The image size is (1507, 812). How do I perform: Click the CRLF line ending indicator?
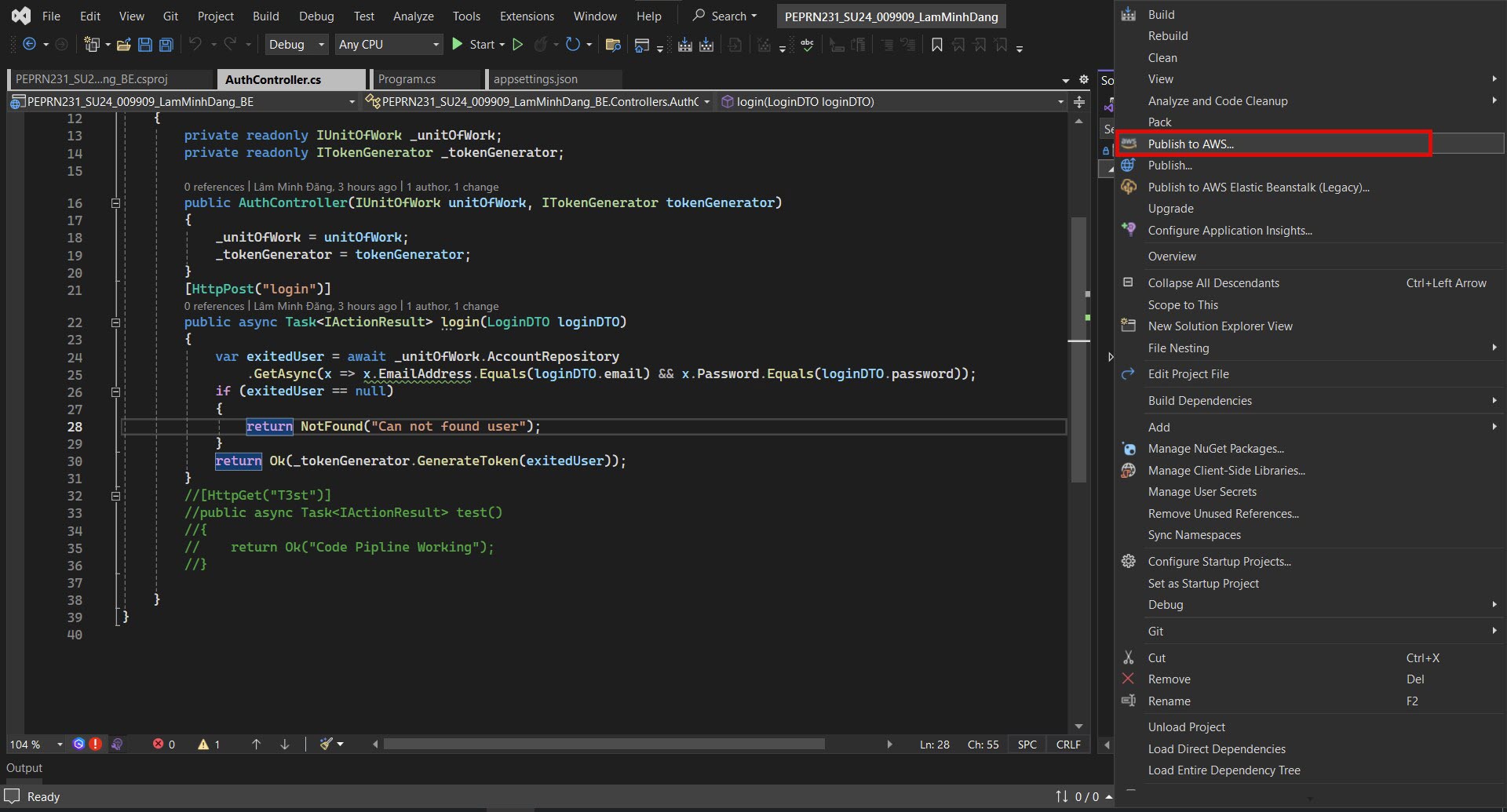coord(1068,745)
